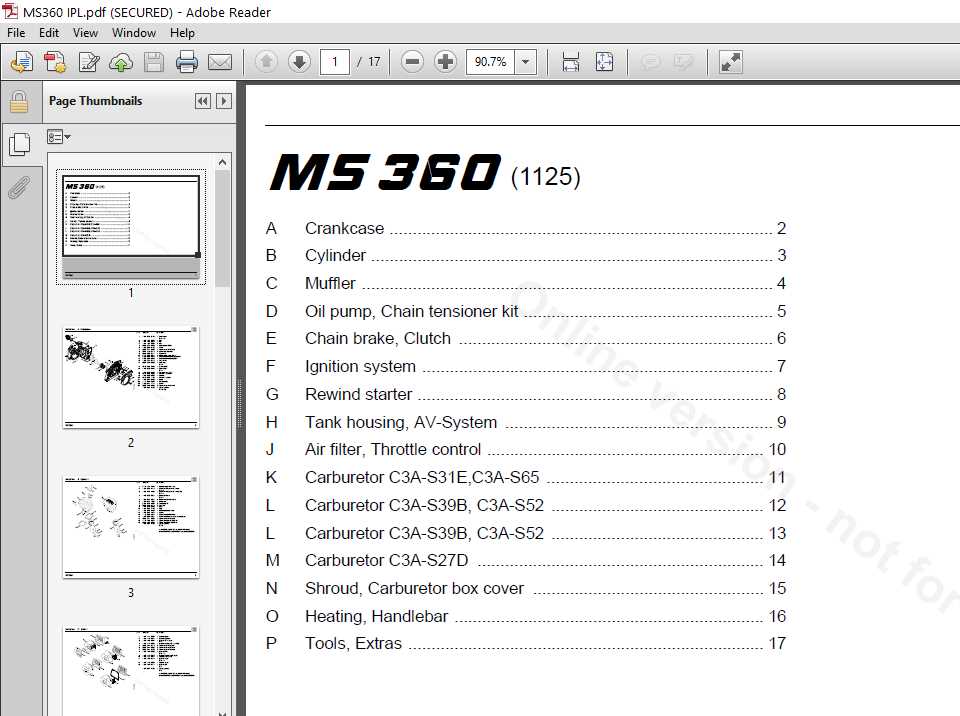
Task: Click the zoom out minus button
Action: [413, 61]
